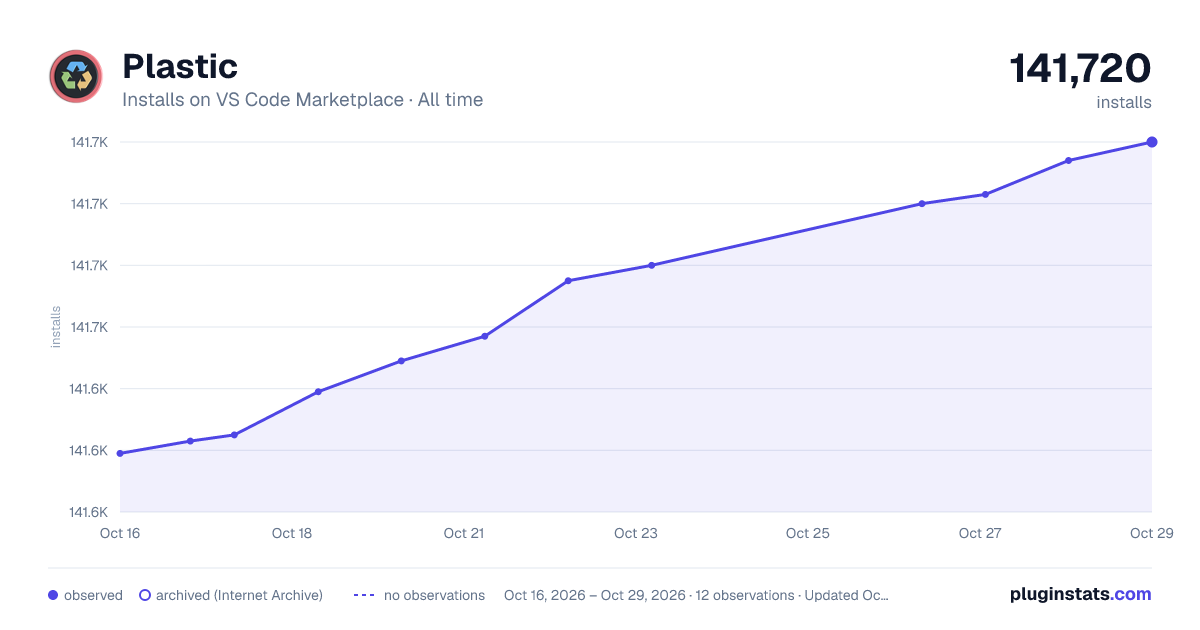The height and width of the screenshot is (630, 1200).
Task: Click the 'Oct 16, 2026 – Oct 29, 2026' date range text
Action: click(595, 595)
